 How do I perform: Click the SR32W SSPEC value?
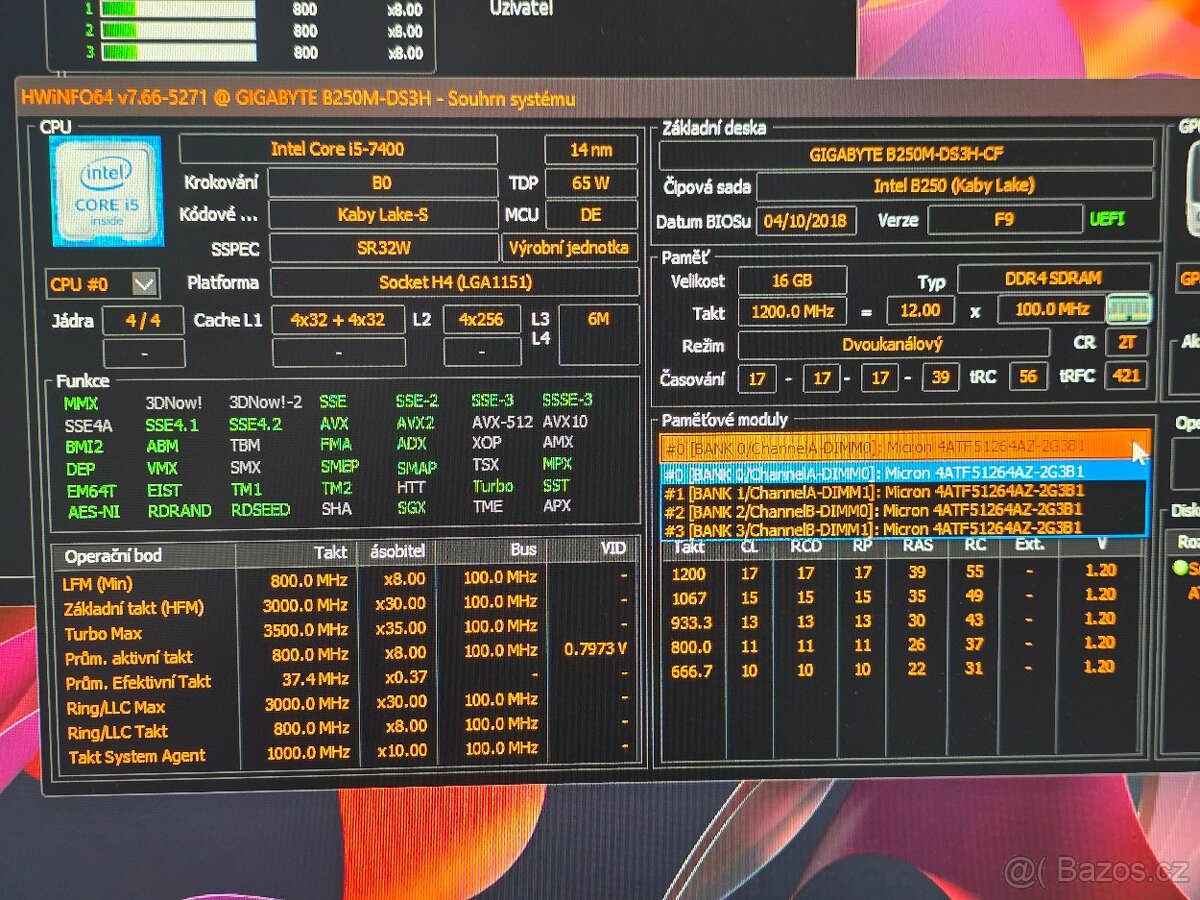click(382, 248)
